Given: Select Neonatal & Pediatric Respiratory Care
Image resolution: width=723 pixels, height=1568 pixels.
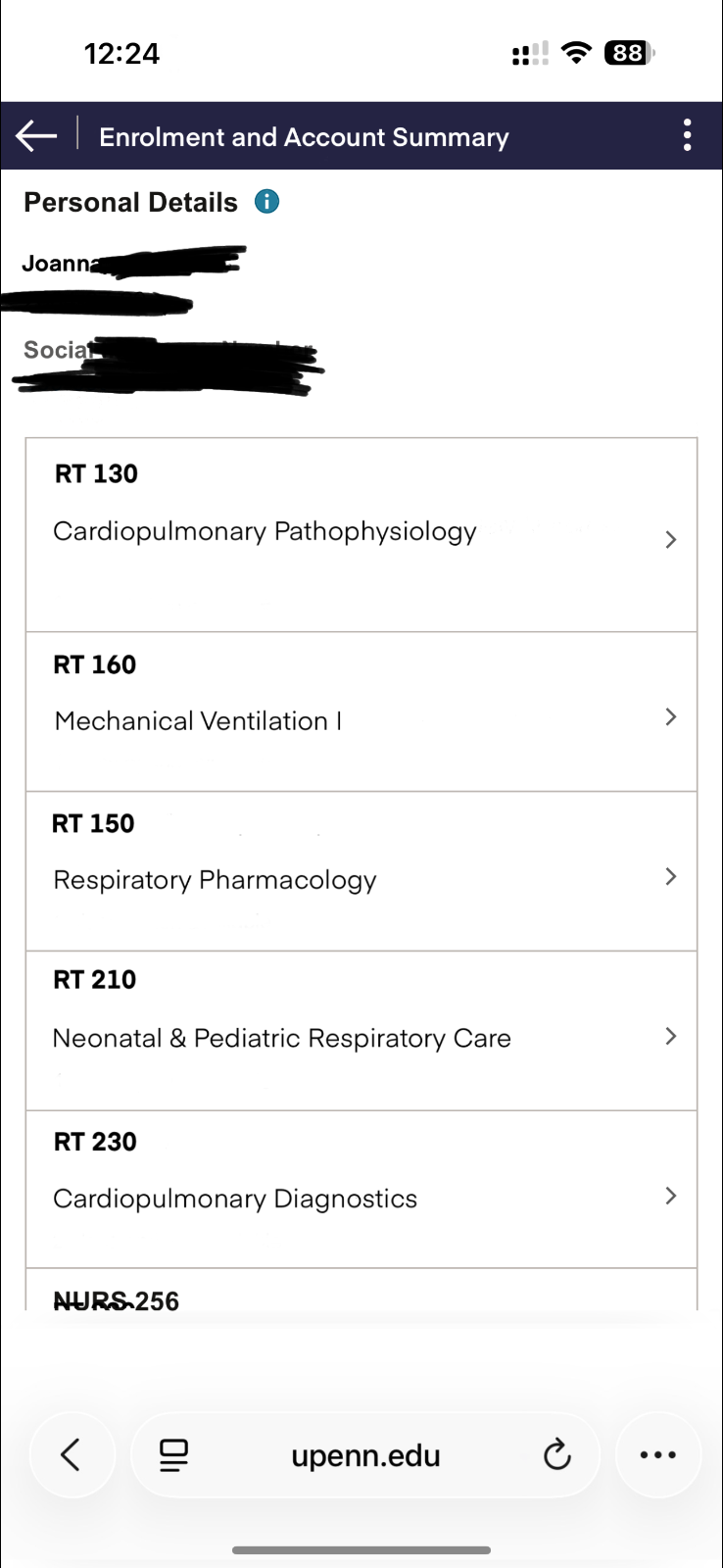Looking at the screenshot, I should click(x=282, y=1038).
